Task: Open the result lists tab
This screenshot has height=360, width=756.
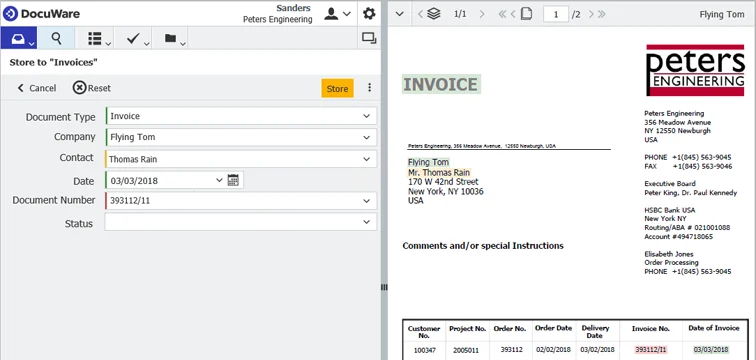Action: click(98, 39)
